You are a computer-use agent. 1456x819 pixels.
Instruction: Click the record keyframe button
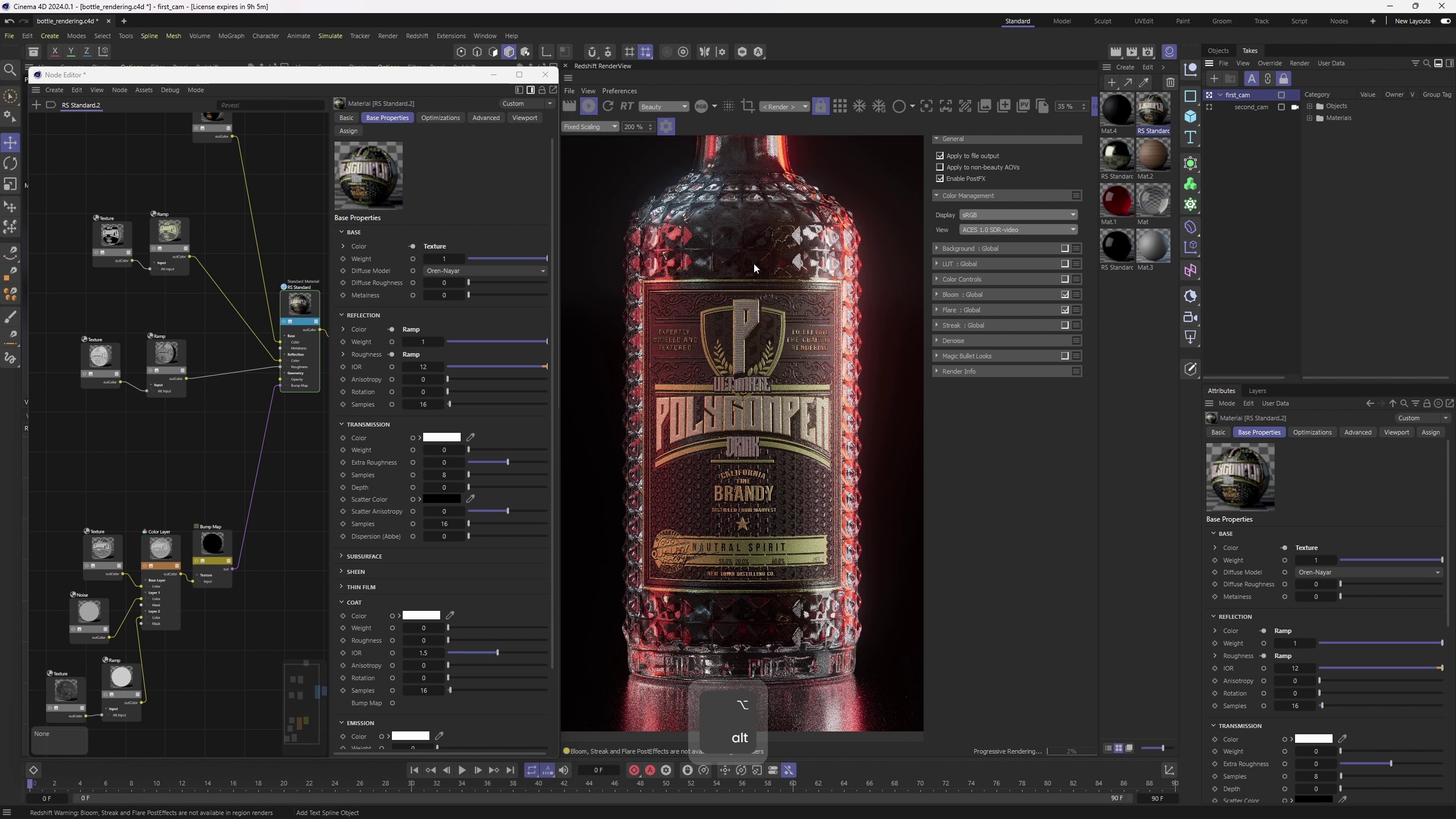coord(634,770)
